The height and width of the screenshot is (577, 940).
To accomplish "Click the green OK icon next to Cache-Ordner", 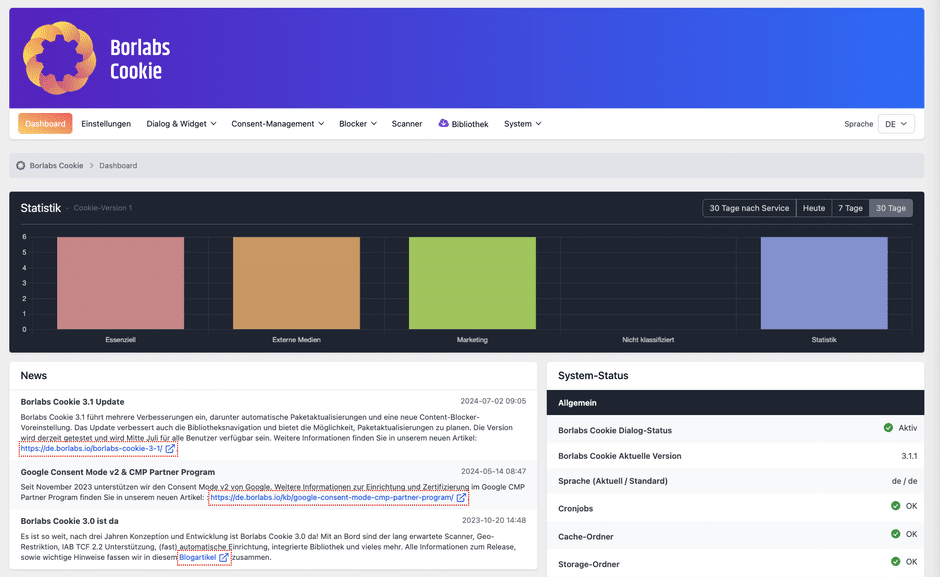I will tap(895, 534).
